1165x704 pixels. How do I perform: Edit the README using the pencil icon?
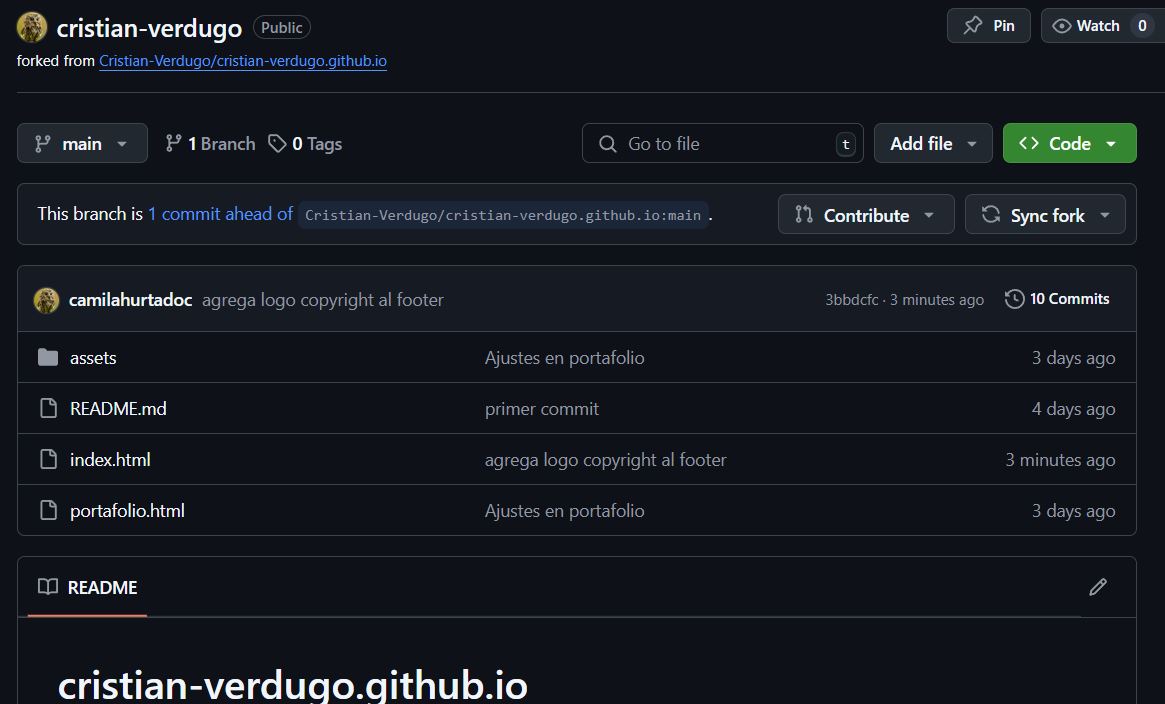tap(1098, 587)
